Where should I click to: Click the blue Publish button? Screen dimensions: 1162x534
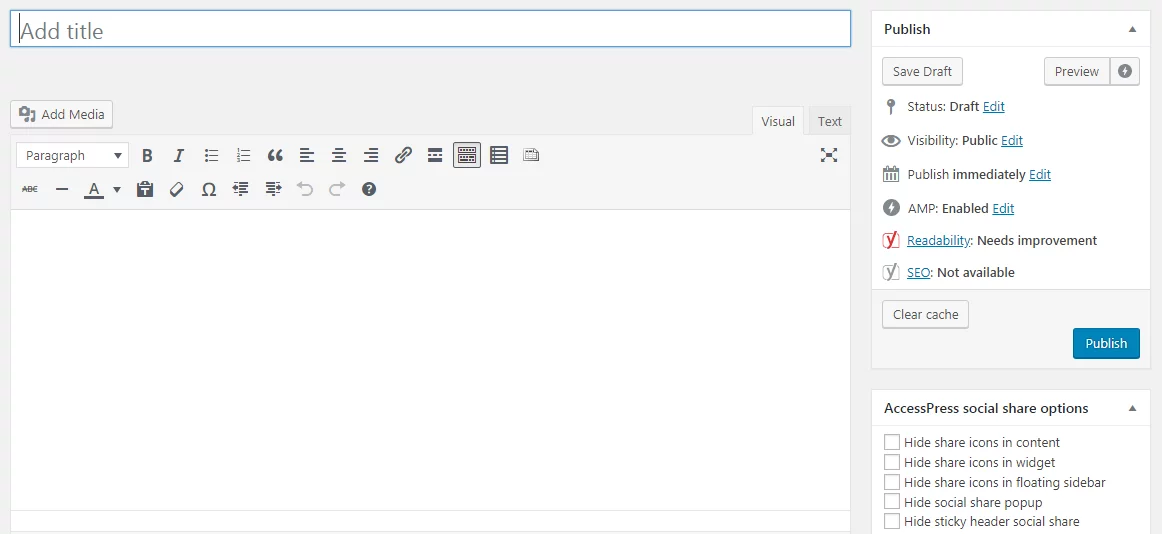point(1106,343)
